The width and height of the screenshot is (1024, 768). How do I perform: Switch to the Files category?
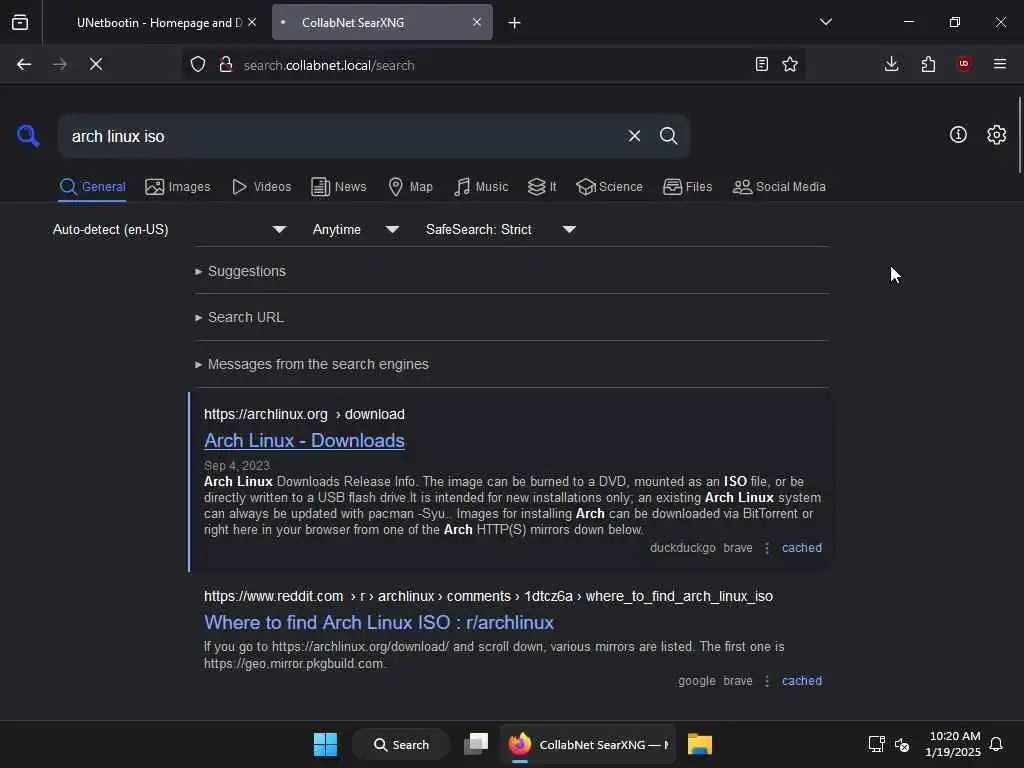688,187
